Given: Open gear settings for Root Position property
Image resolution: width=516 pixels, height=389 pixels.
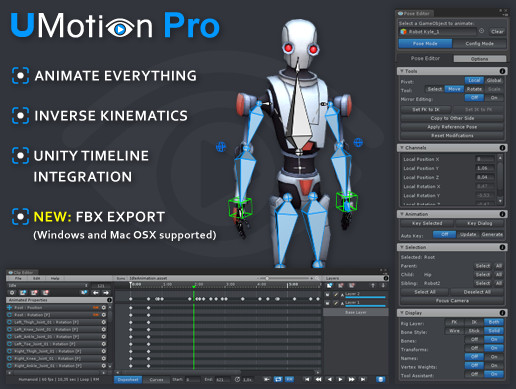Looking at the screenshot, I should point(104,307).
